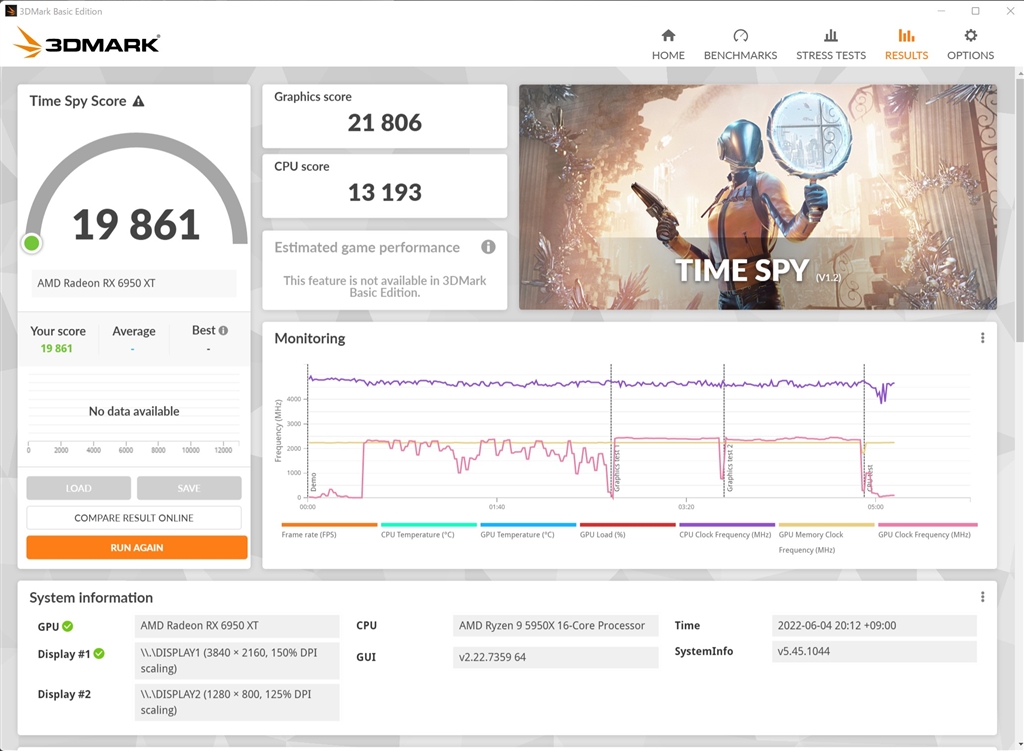Click the Graphics score value 21 806
Viewport: 1024px width, 751px height.
click(385, 123)
